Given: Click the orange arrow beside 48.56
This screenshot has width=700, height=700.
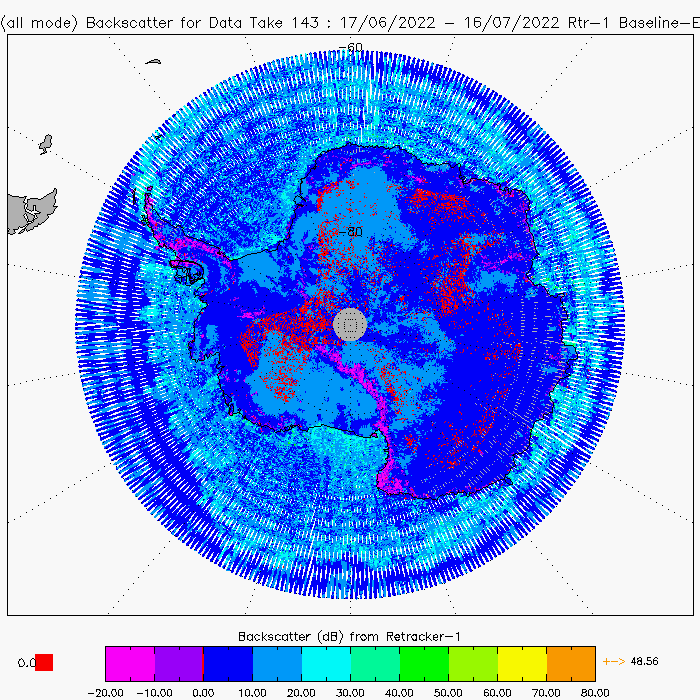Looking at the screenshot, I should coord(613,662).
